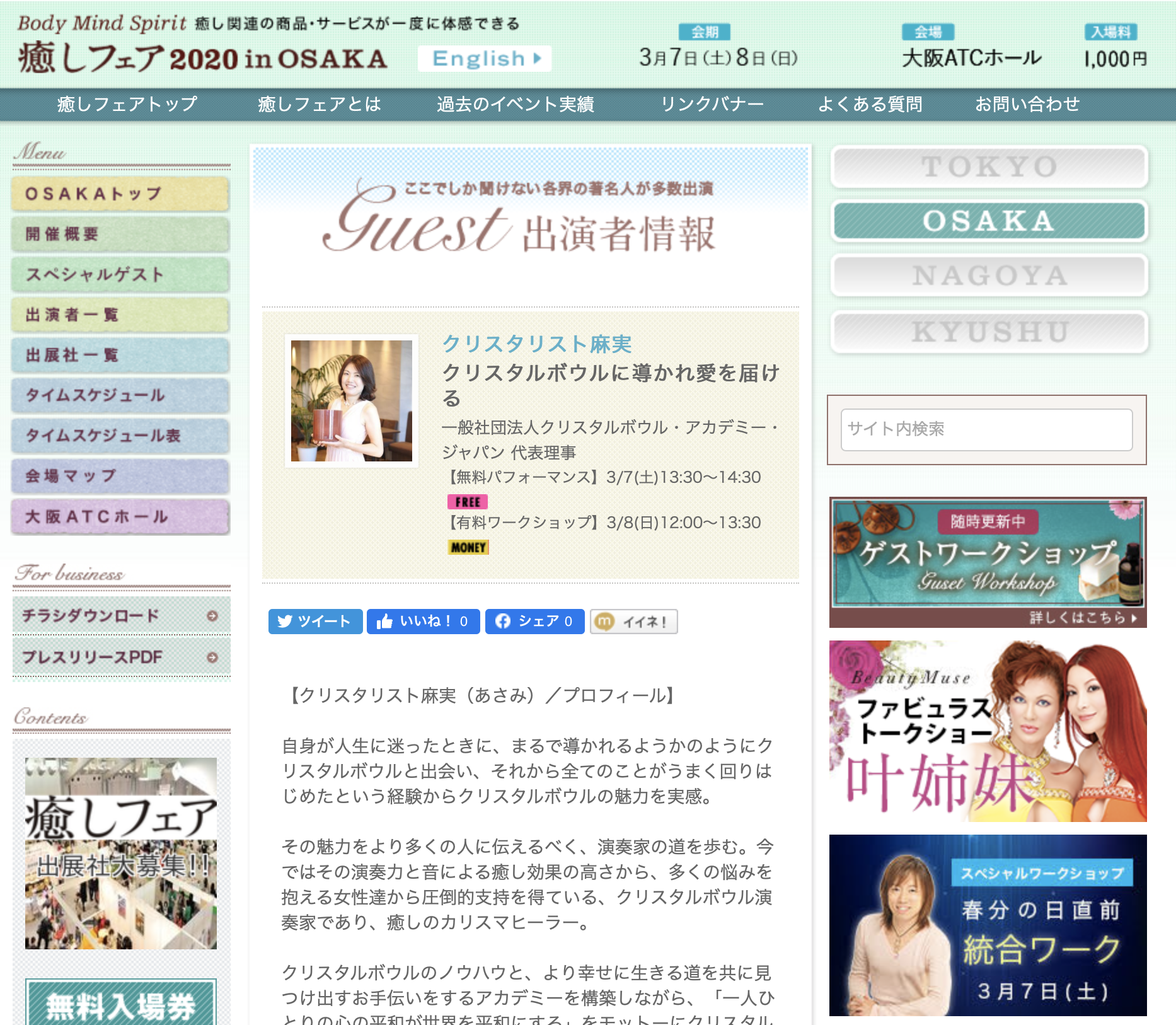Screen dimensions: 1176x1025
Task: Click the pink FREE badge
Action: tap(468, 502)
